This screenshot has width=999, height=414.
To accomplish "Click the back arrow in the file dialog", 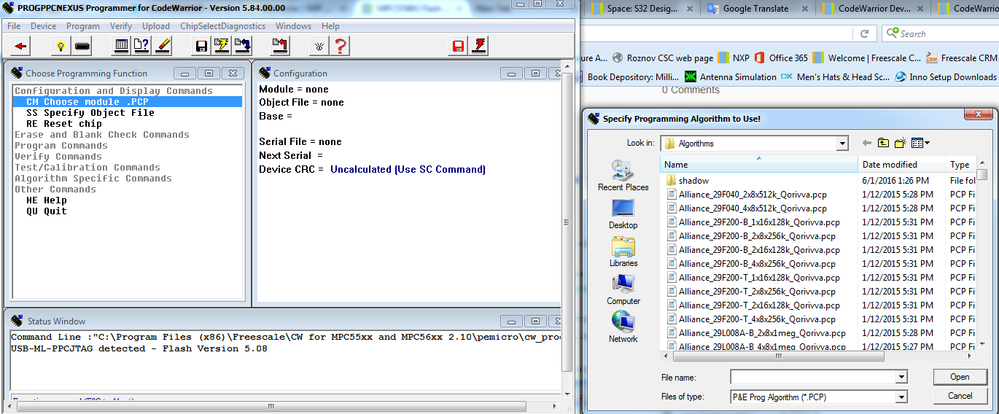I will (866, 143).
